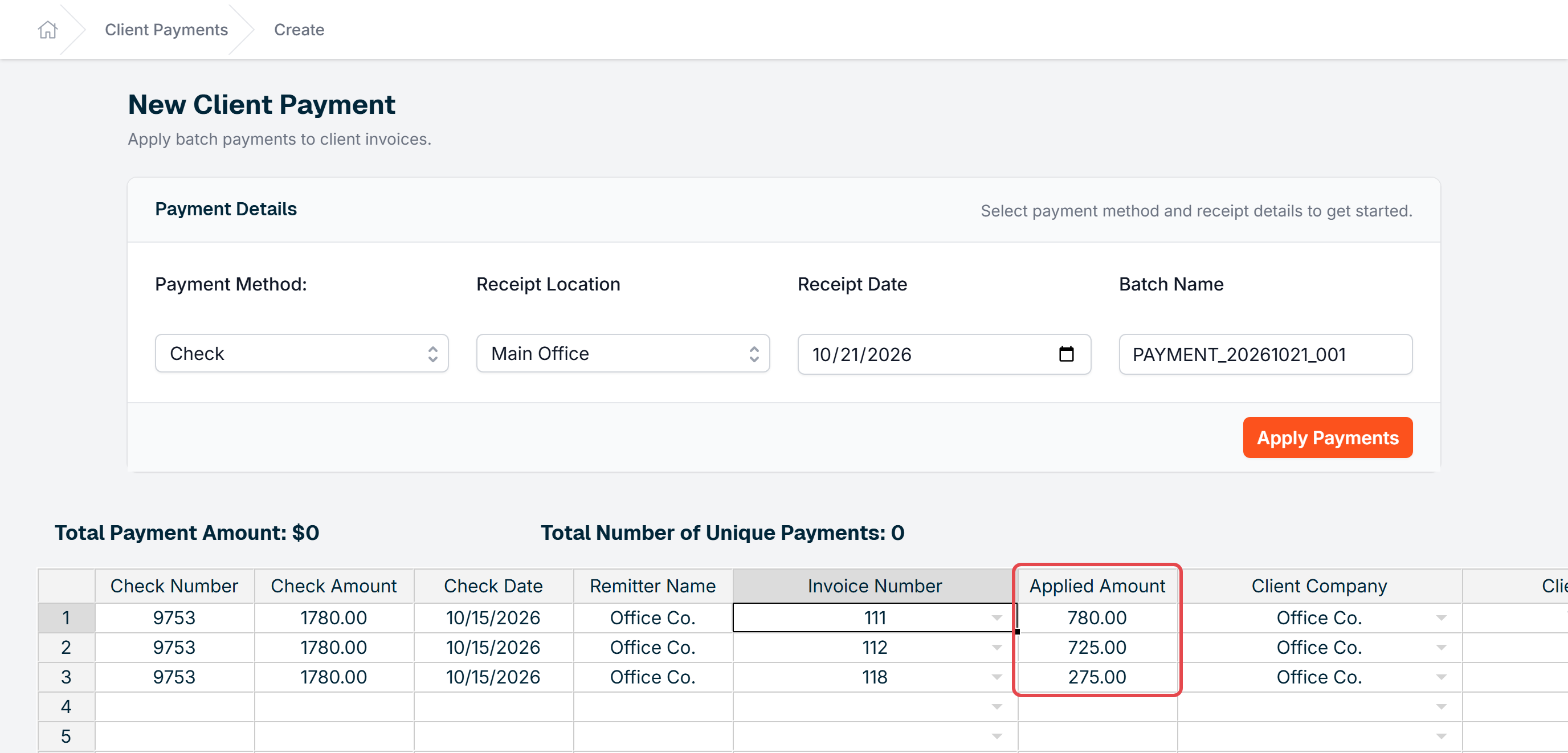Open the Receipt Date calendar picker icon
The width and height of the screenshot is (1568, 753).
click(1066, 354)
